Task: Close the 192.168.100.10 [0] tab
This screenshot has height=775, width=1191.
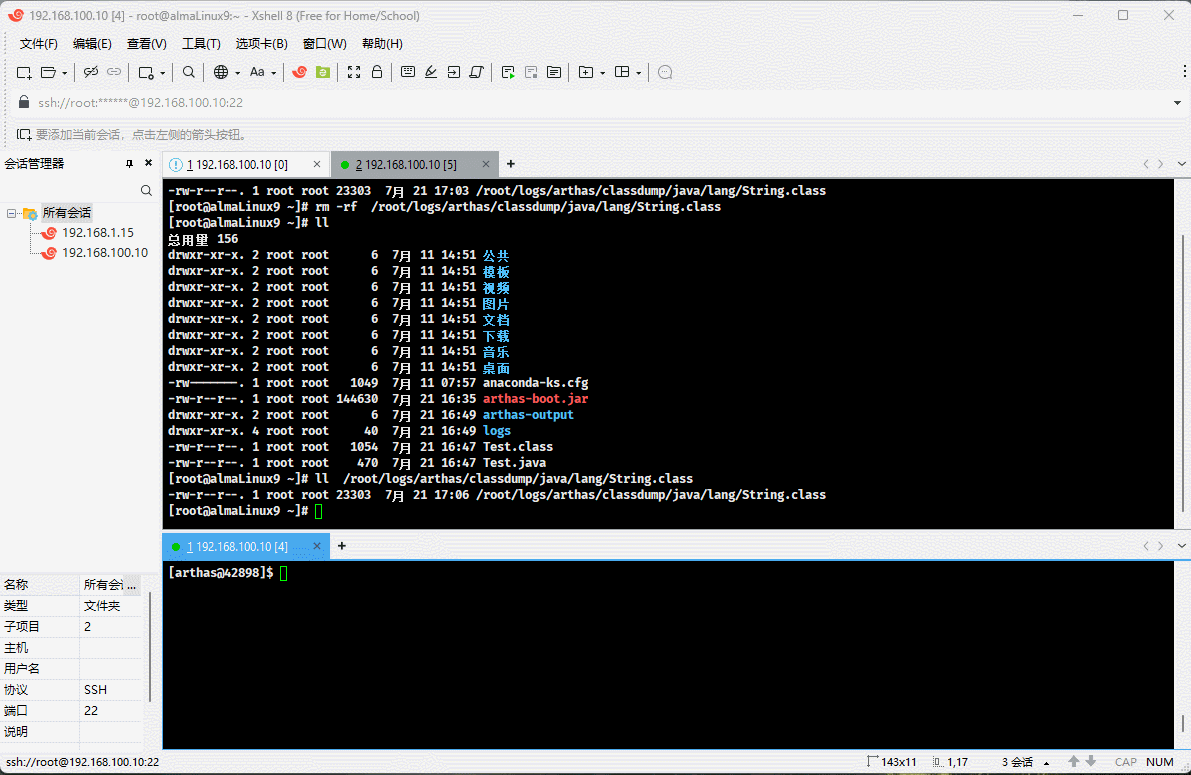Action: (x=317, y=164)
